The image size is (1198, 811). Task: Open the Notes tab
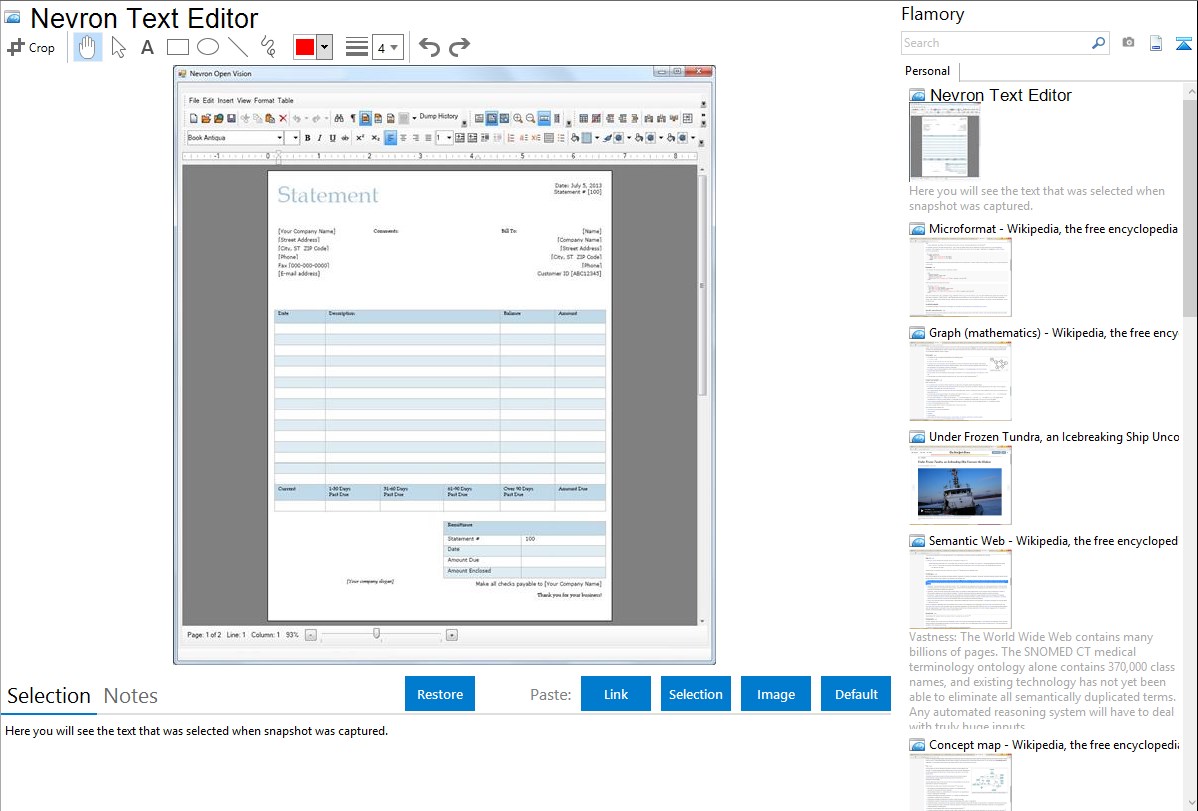pos(131,696)
